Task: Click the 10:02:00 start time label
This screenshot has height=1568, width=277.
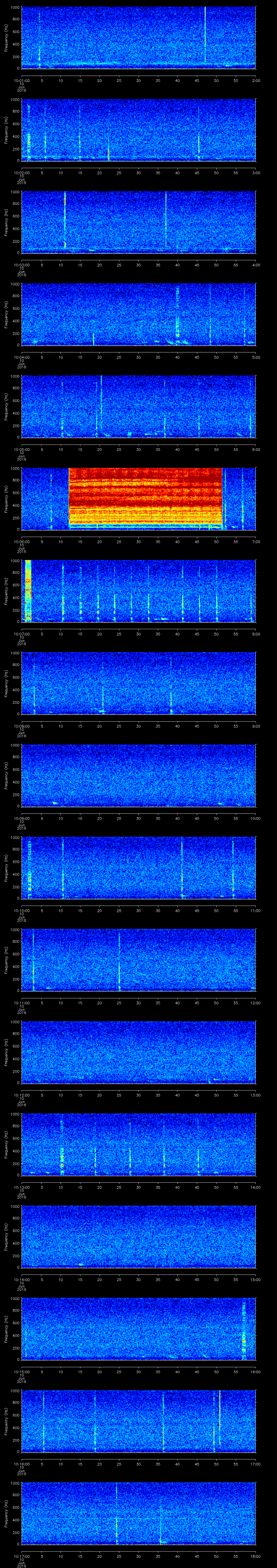Action: click(x=21, y=173)
